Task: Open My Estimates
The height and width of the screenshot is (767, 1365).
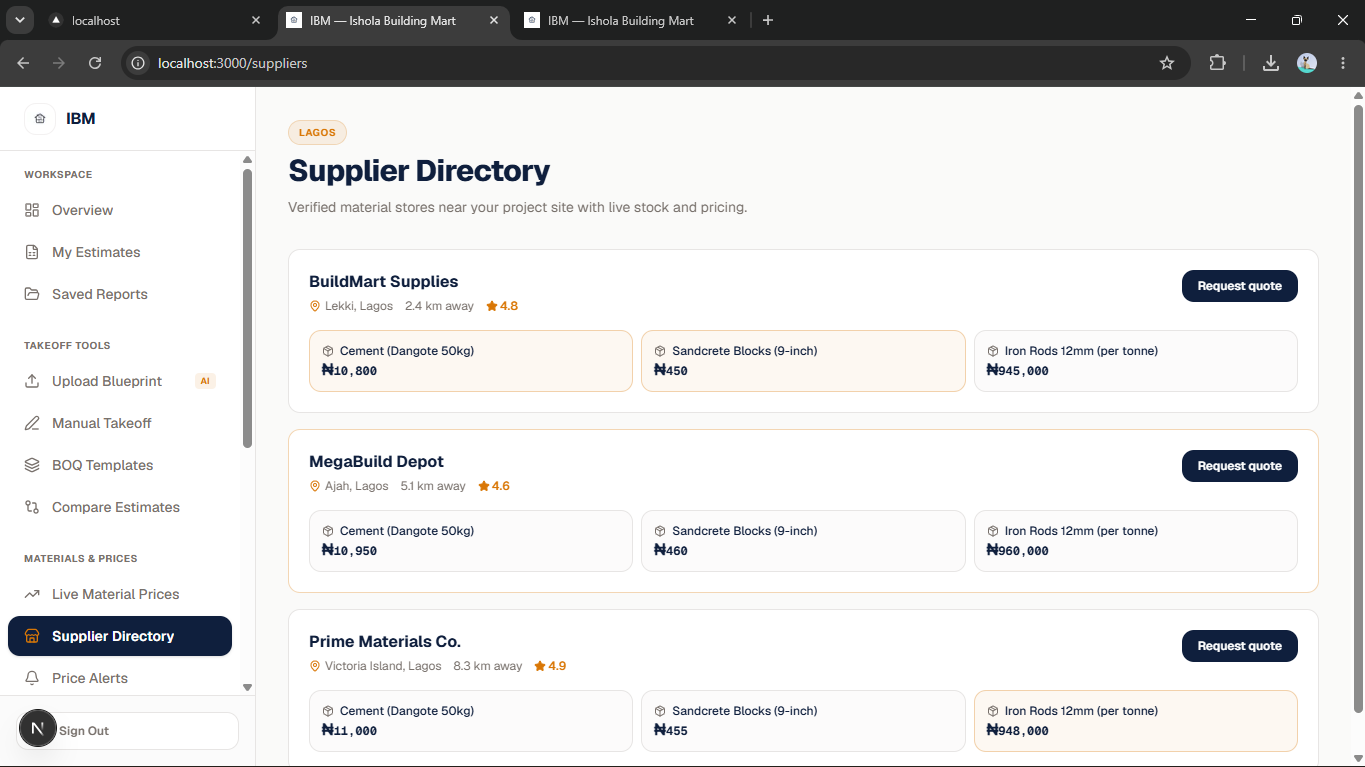Action: 120,252
